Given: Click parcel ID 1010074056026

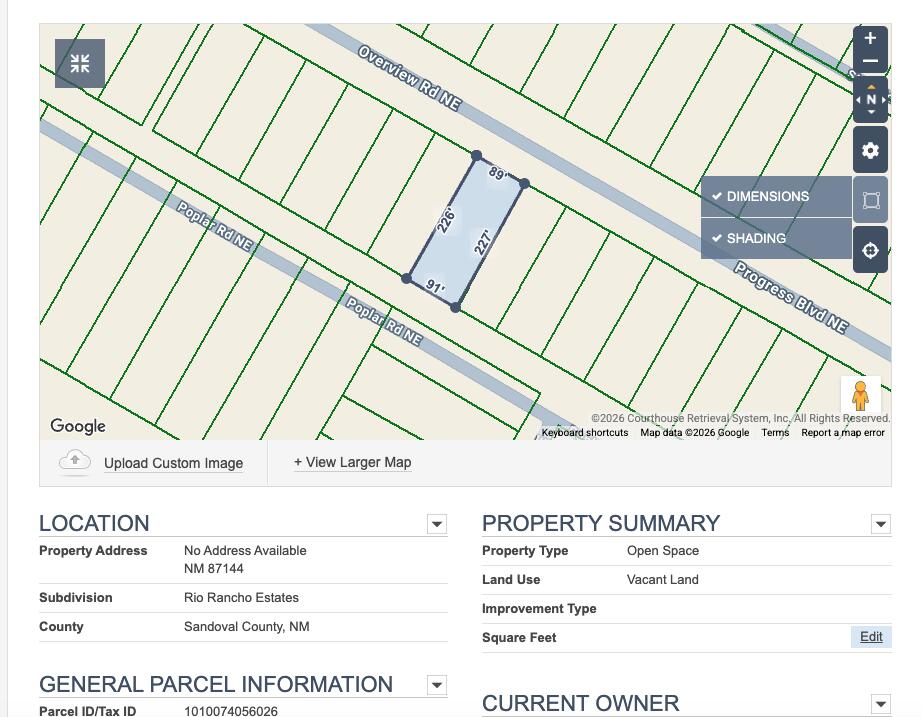Looking at the screenshot, I should pyautogui.click(x=230, y=711).
